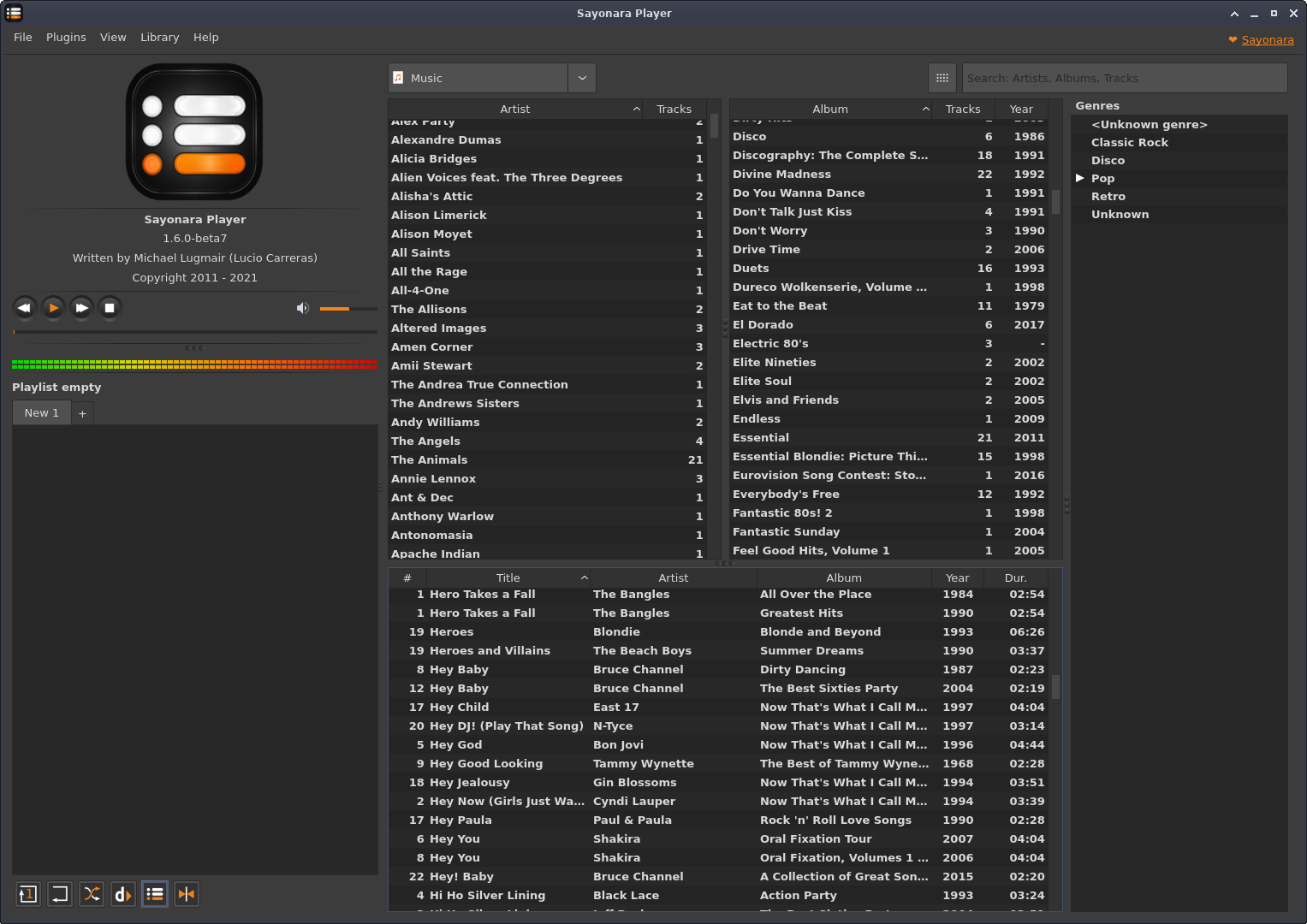Select album Everybody's Free
1307x924 pixels.
(x=889, y=494)
